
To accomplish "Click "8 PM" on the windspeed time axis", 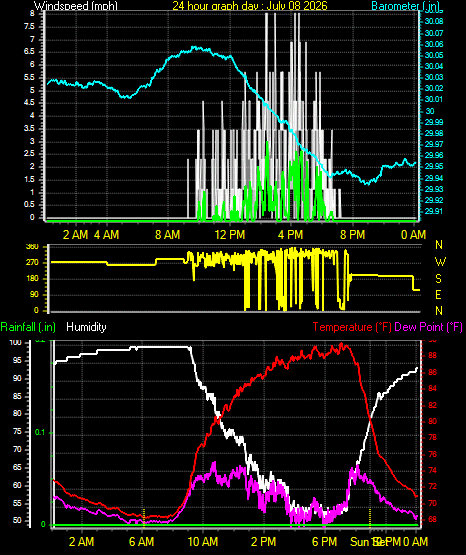I will coord(352,235).
